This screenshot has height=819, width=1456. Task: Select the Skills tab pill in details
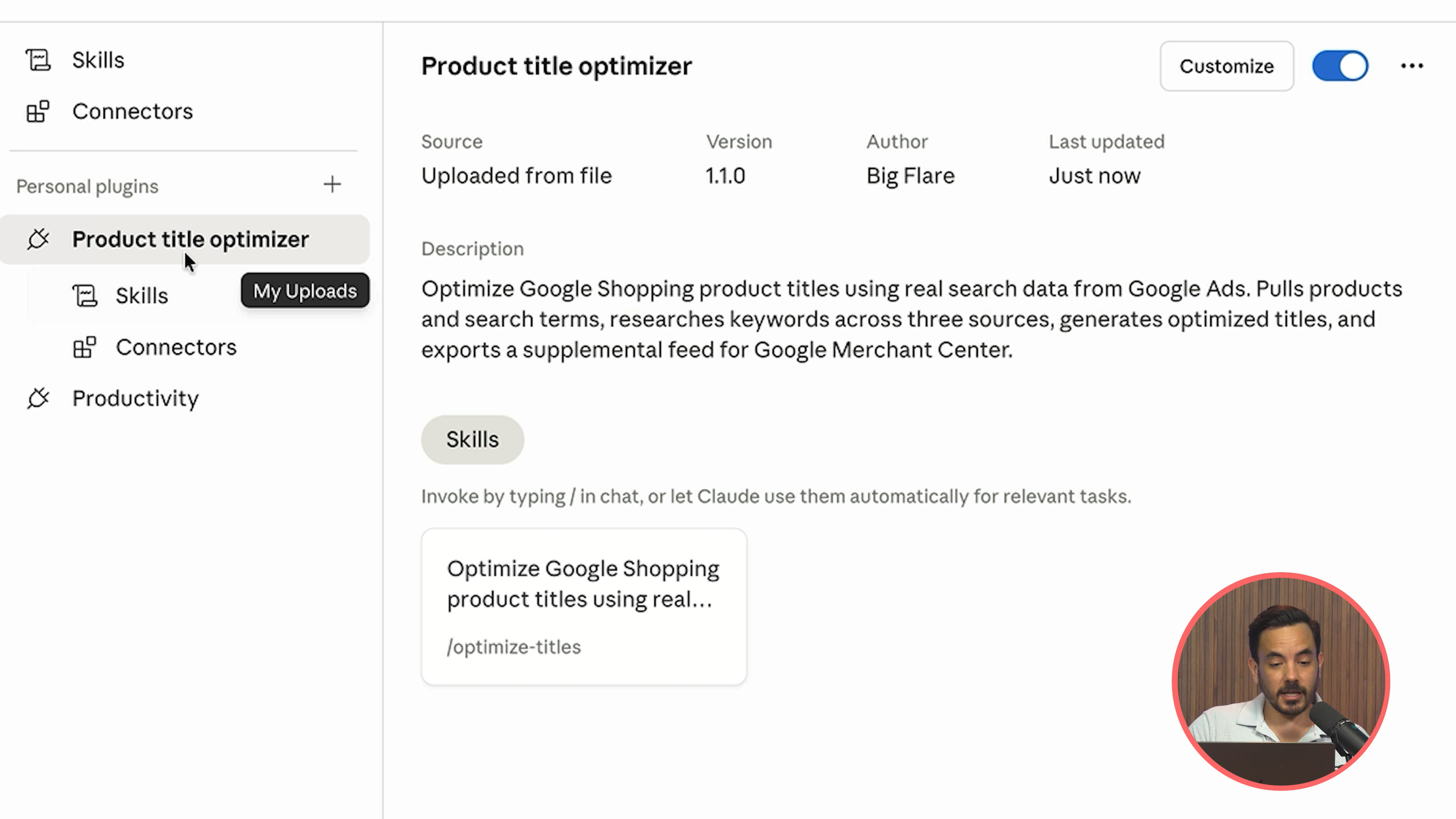click(472, 440)
